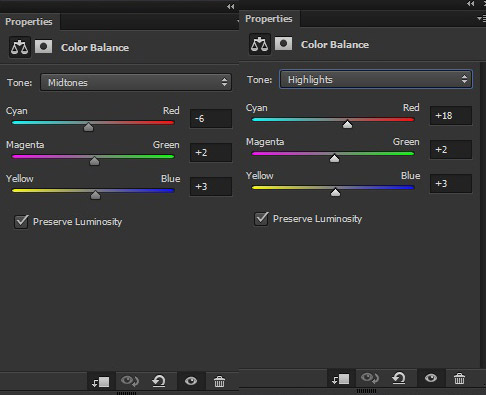Click Cyan-Red slider handle in Midtones panel
Screen dimensions: 486x395
click(x=88, y=127)
